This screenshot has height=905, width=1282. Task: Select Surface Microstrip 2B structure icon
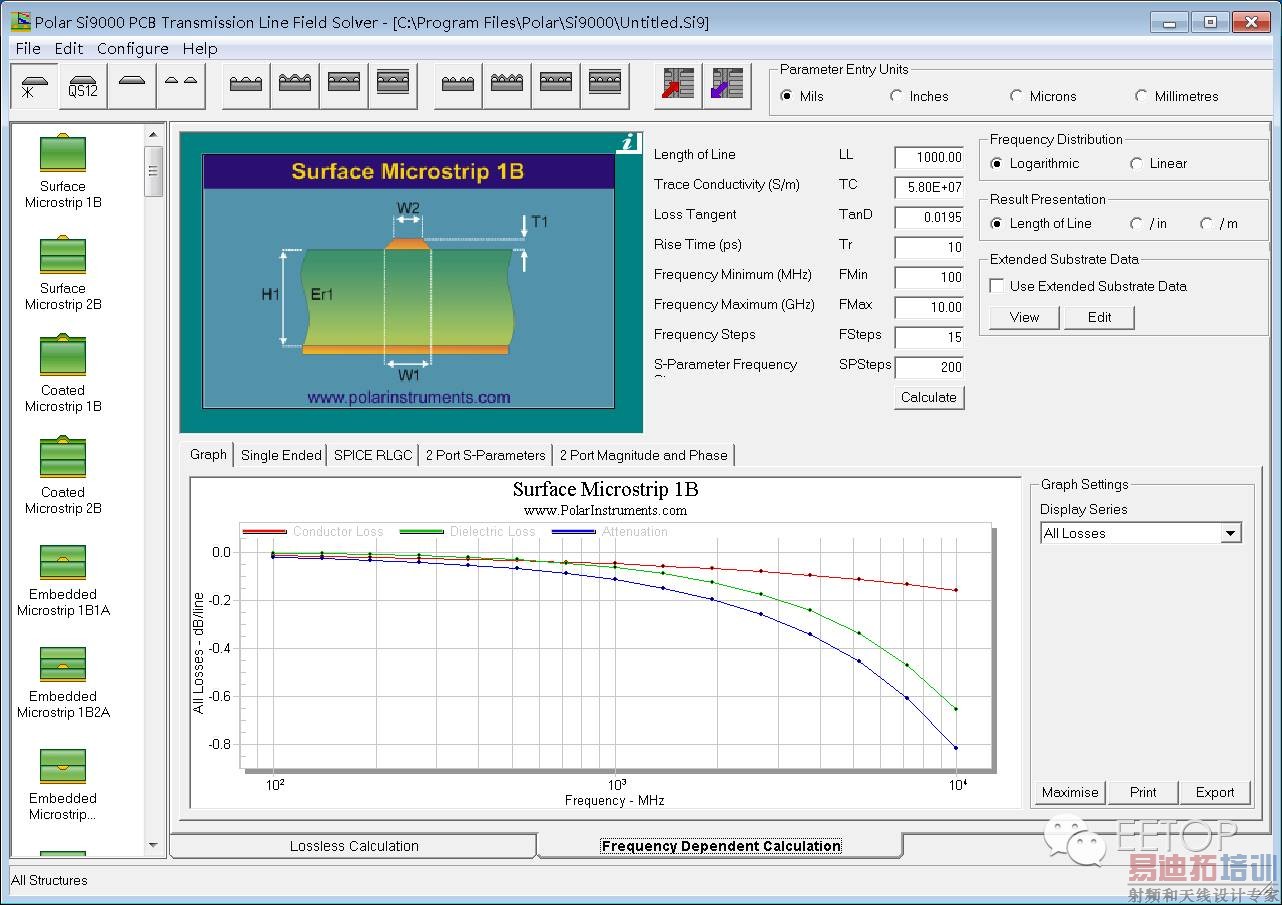point(63,256)
